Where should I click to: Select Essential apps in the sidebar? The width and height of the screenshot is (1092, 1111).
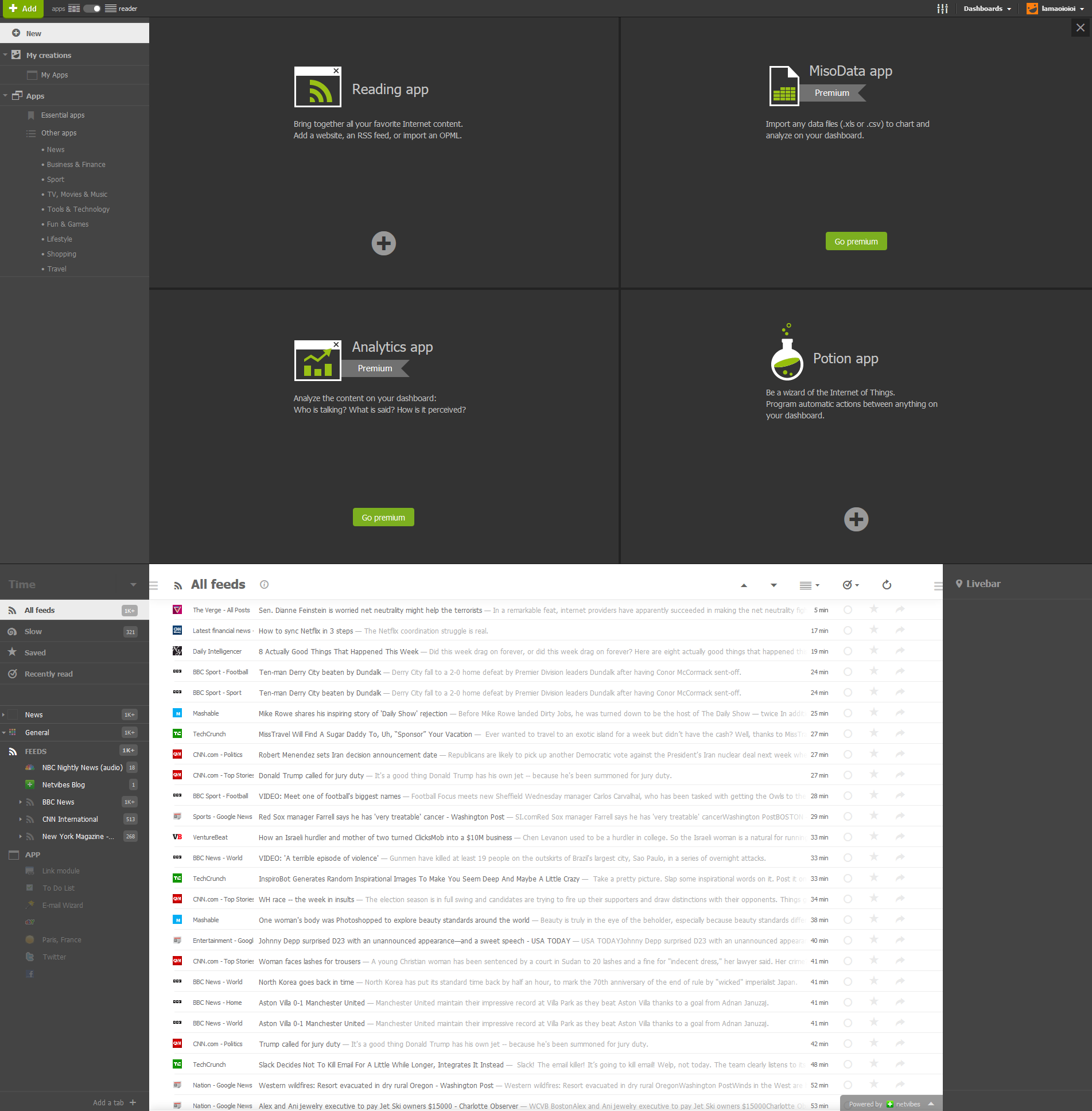(63, 115)
